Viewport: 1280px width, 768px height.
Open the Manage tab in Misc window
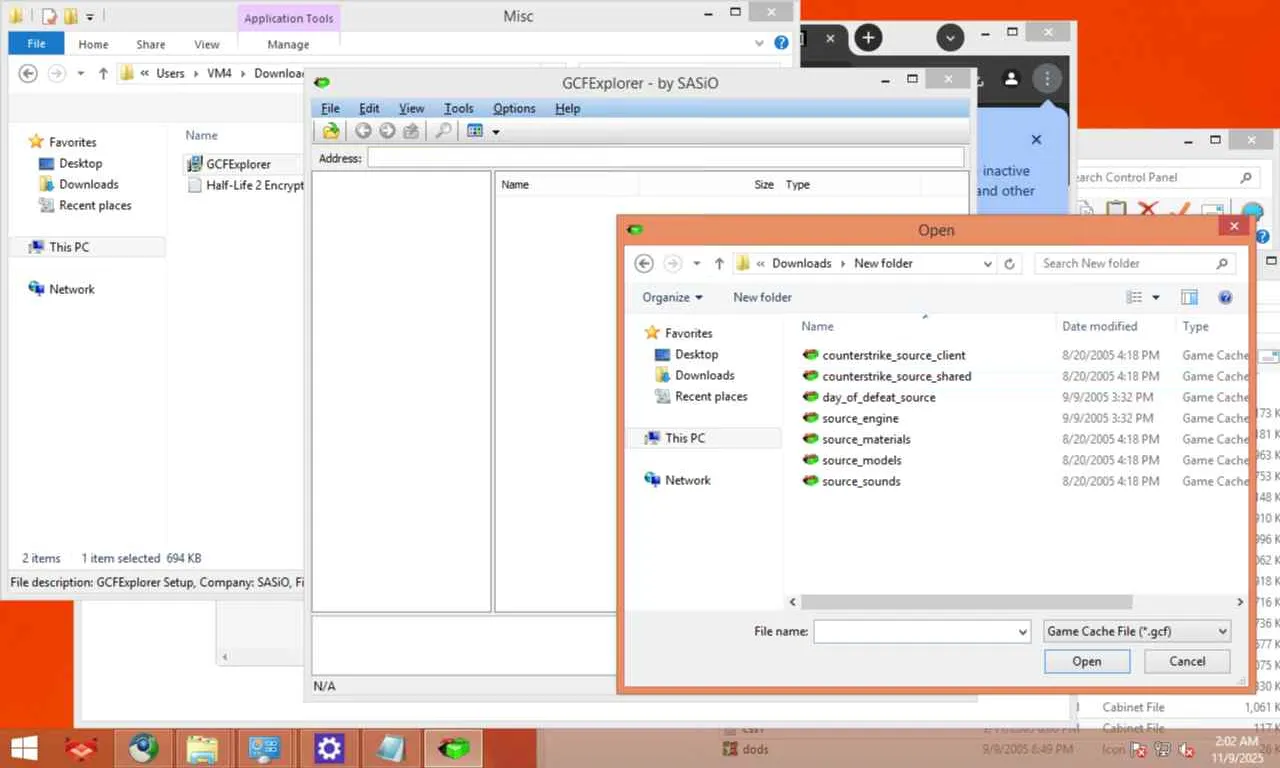click(x=288, y=44)
